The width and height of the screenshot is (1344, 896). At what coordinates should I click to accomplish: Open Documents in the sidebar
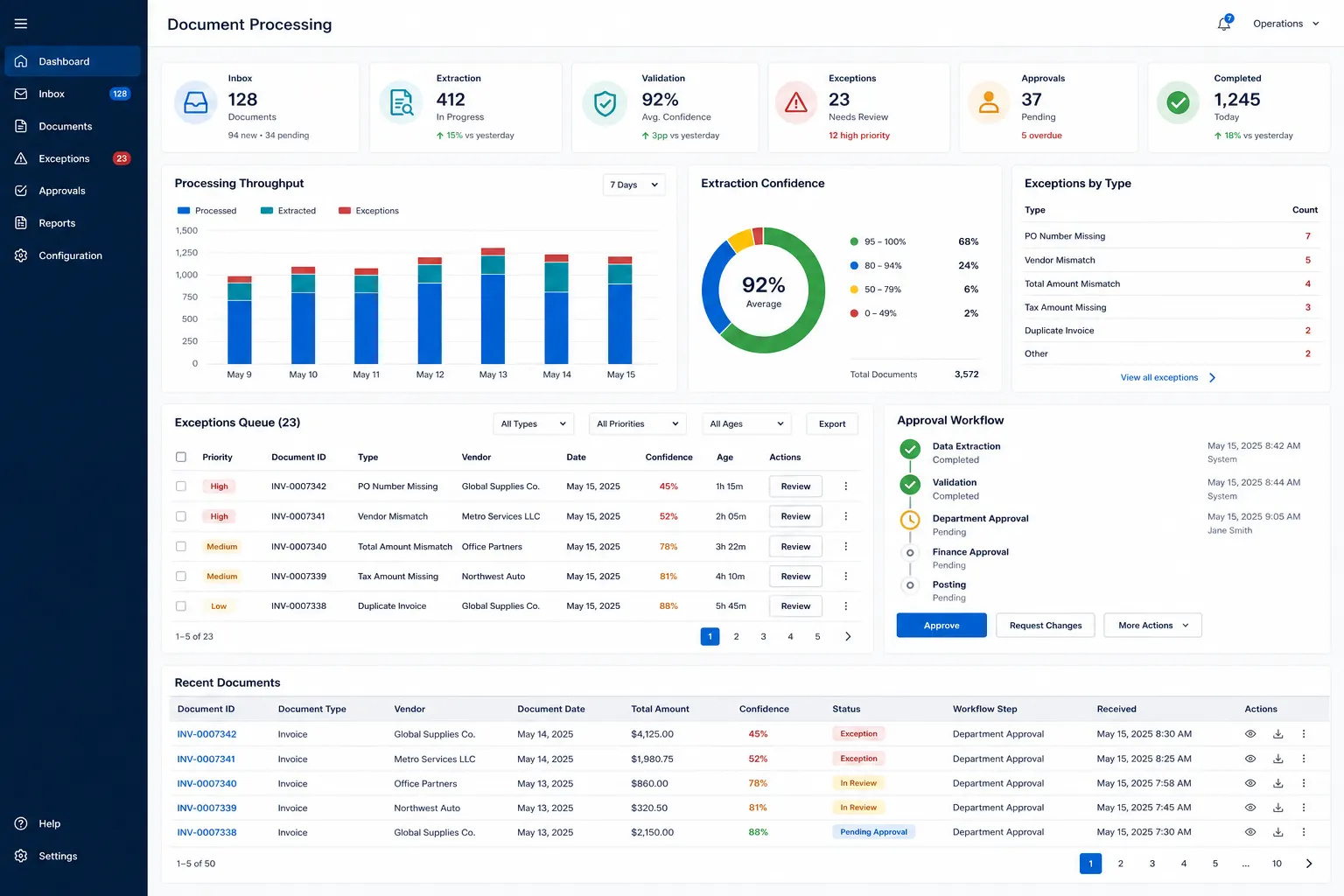(x=73, y=126)
